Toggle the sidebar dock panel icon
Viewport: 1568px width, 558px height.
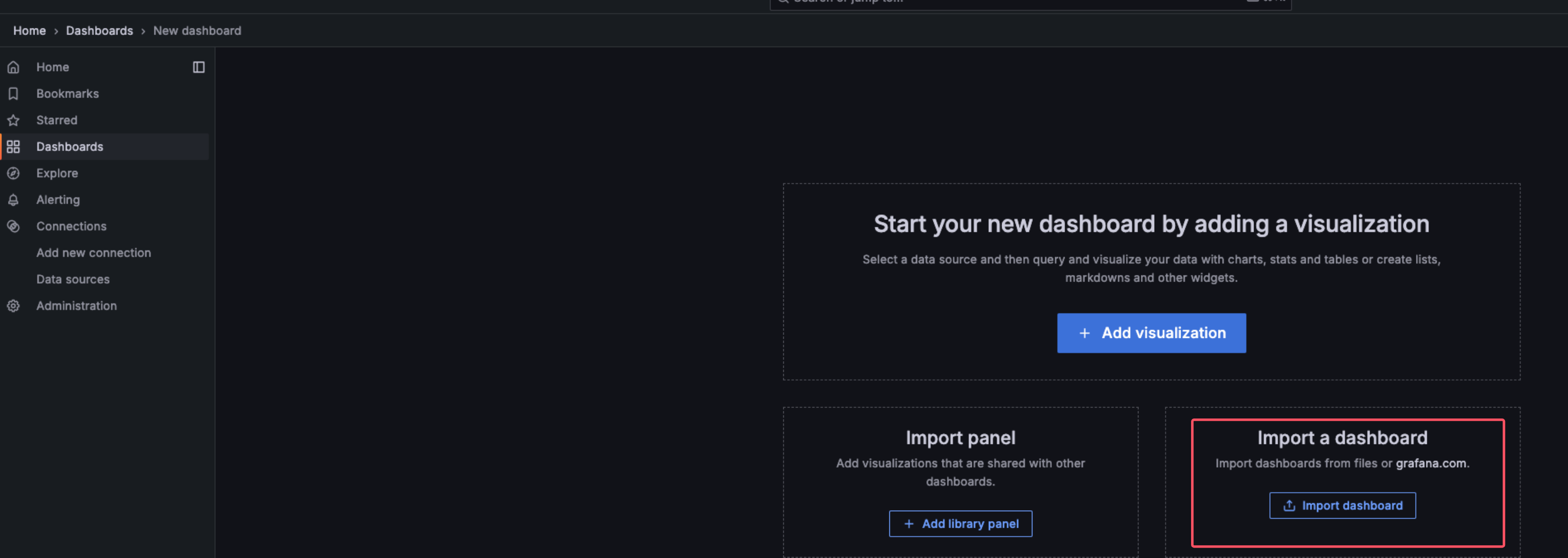tap(198, 67)
